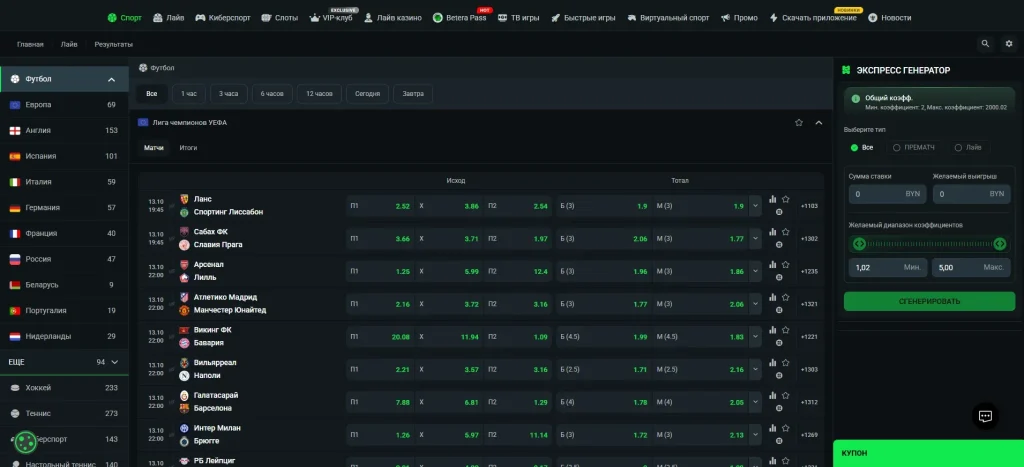Click the Экспресс Генератор logo icon
The image size is (1024, 467).
(846, 71)
